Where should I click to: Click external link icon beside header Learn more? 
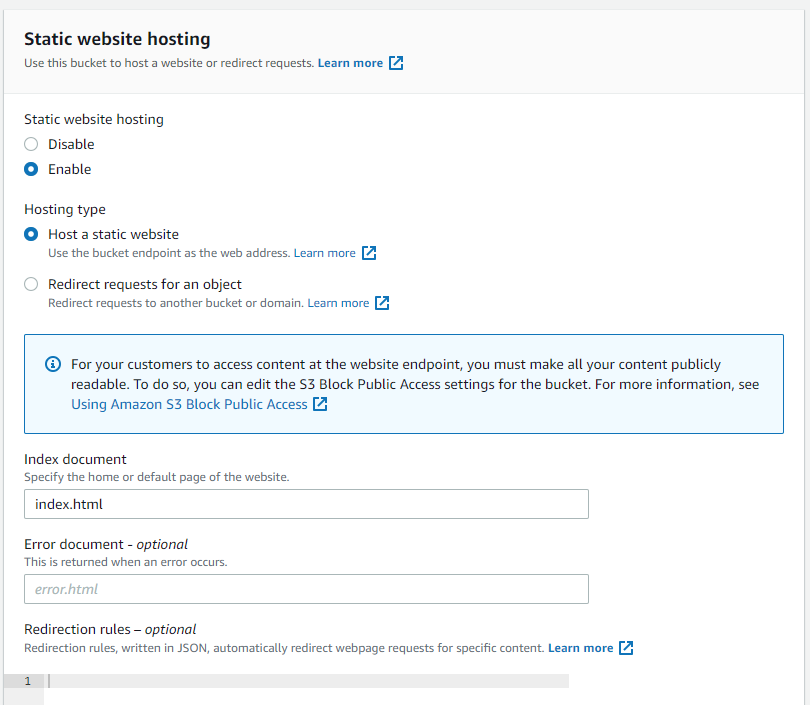pos(396,63)
